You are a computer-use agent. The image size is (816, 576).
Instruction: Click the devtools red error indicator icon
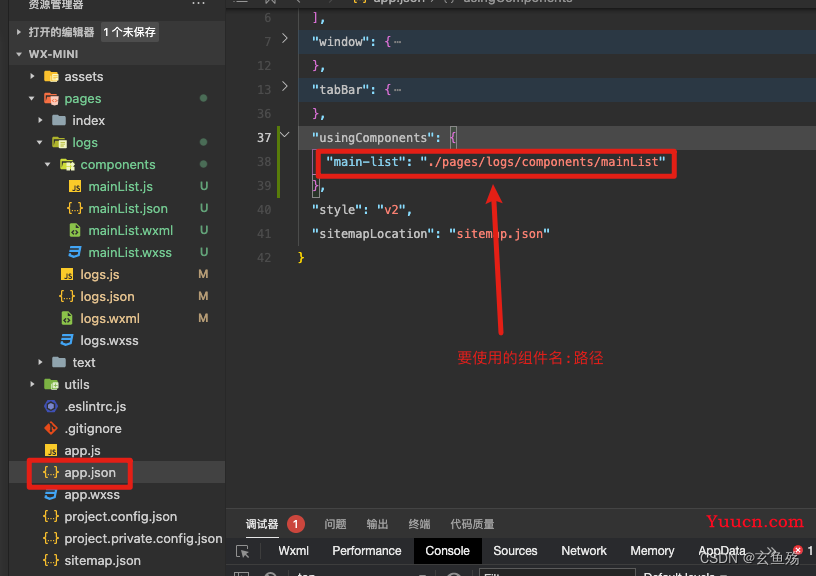tap(798, 550)
